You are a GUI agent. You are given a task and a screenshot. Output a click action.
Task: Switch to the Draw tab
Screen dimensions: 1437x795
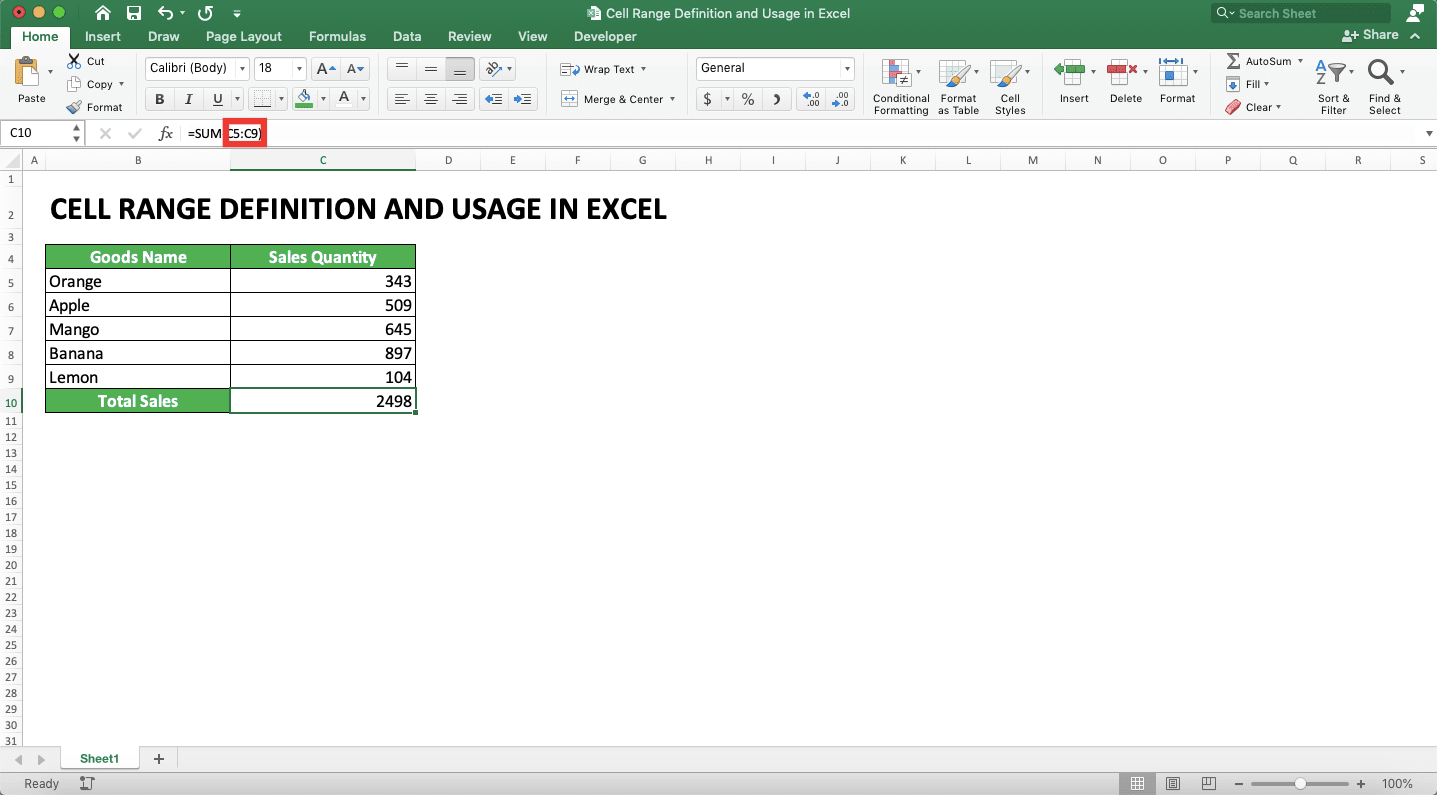(164, 36)
